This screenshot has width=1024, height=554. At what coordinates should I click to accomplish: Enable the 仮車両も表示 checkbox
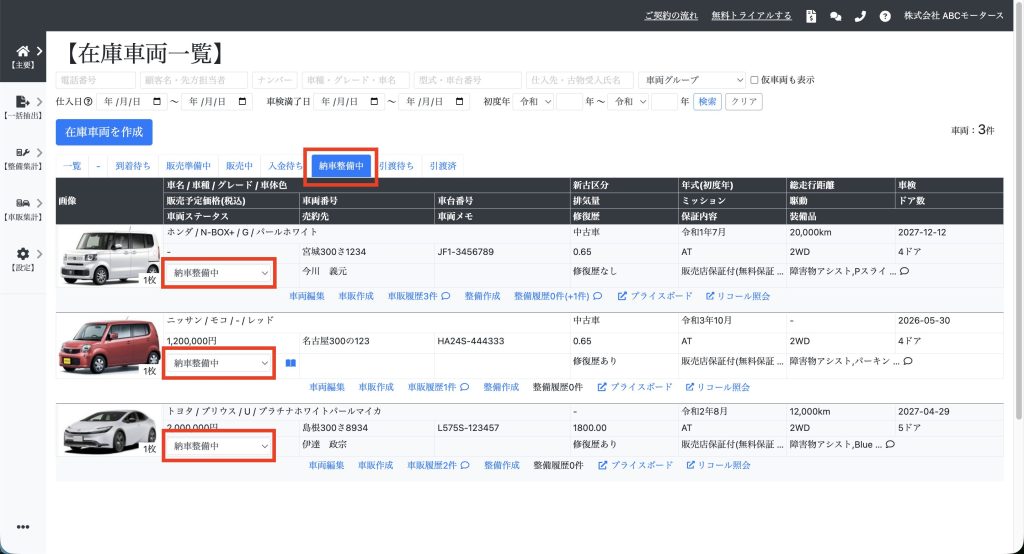755,80
